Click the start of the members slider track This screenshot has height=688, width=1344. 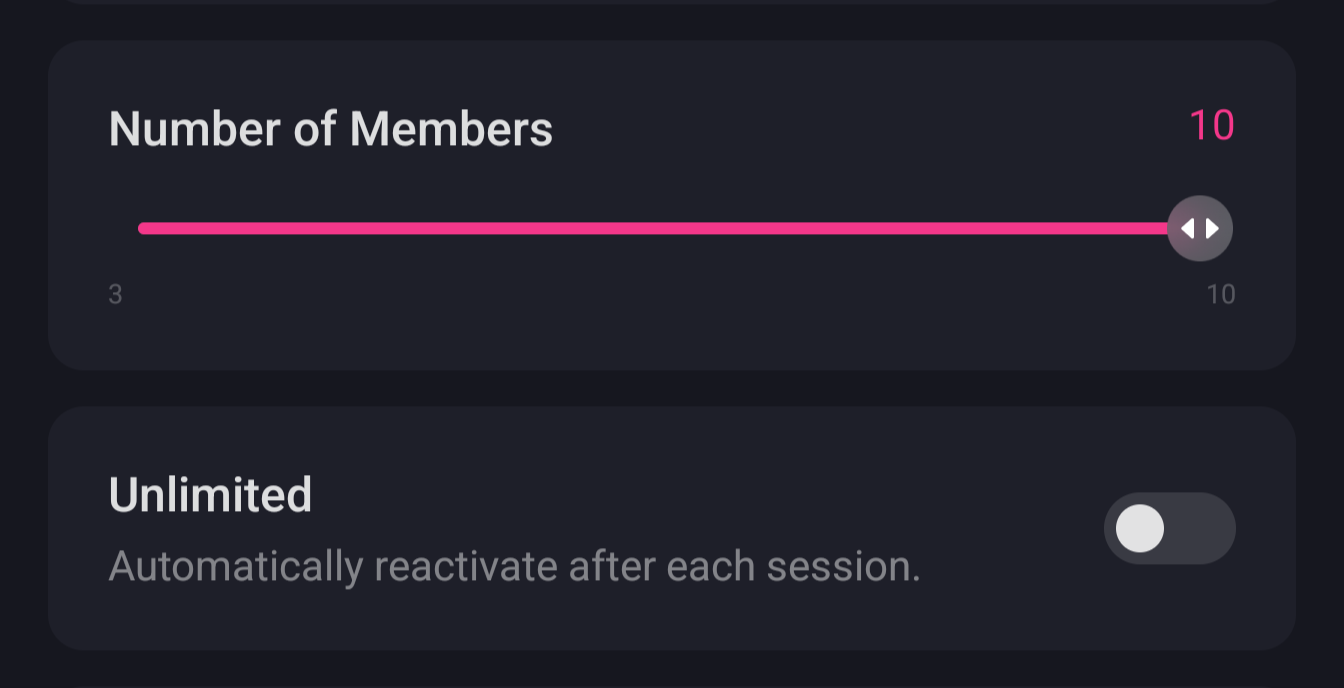coord(143,228)
